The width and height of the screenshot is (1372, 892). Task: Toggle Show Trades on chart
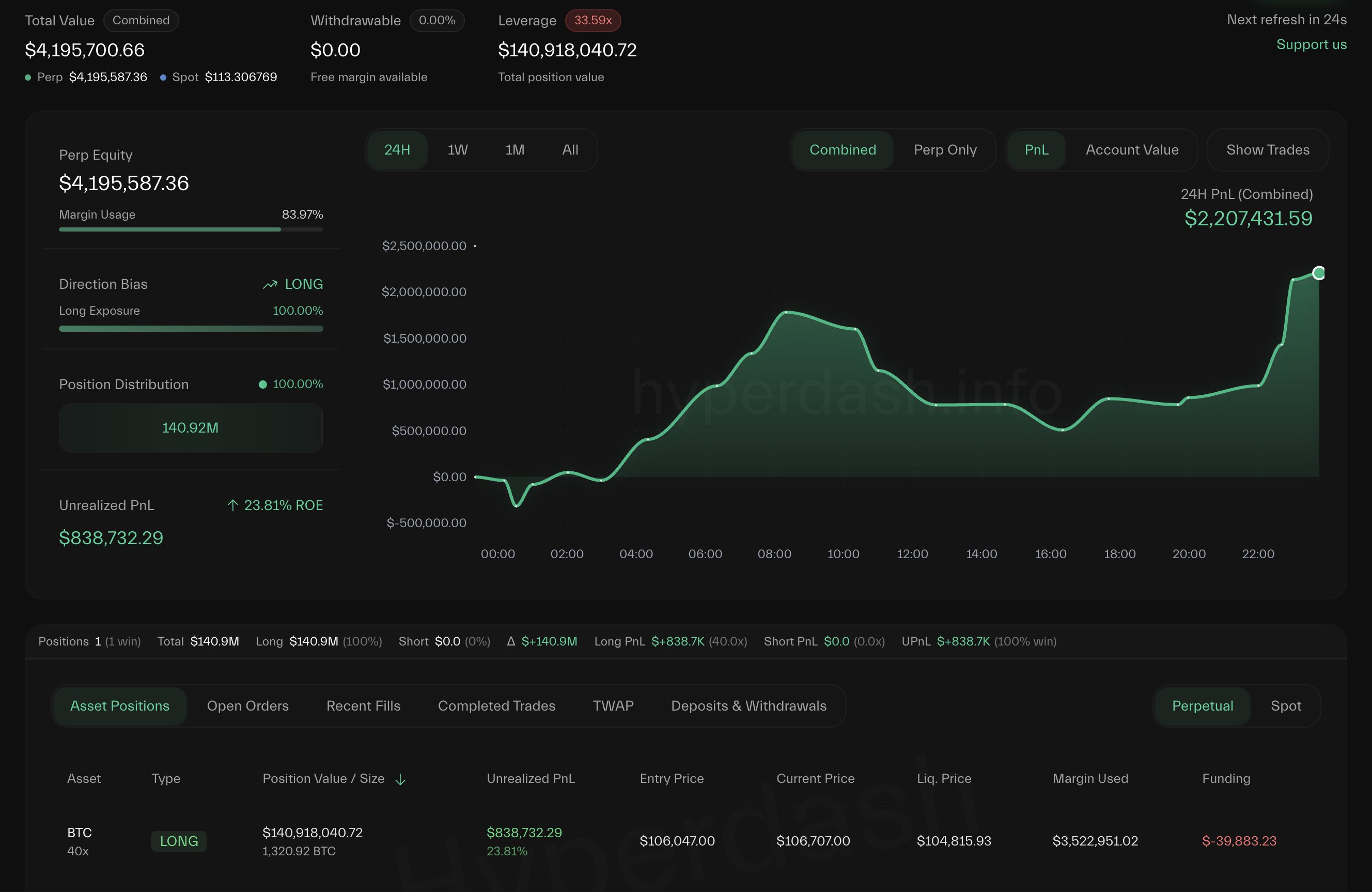[x=1268, y=150]
